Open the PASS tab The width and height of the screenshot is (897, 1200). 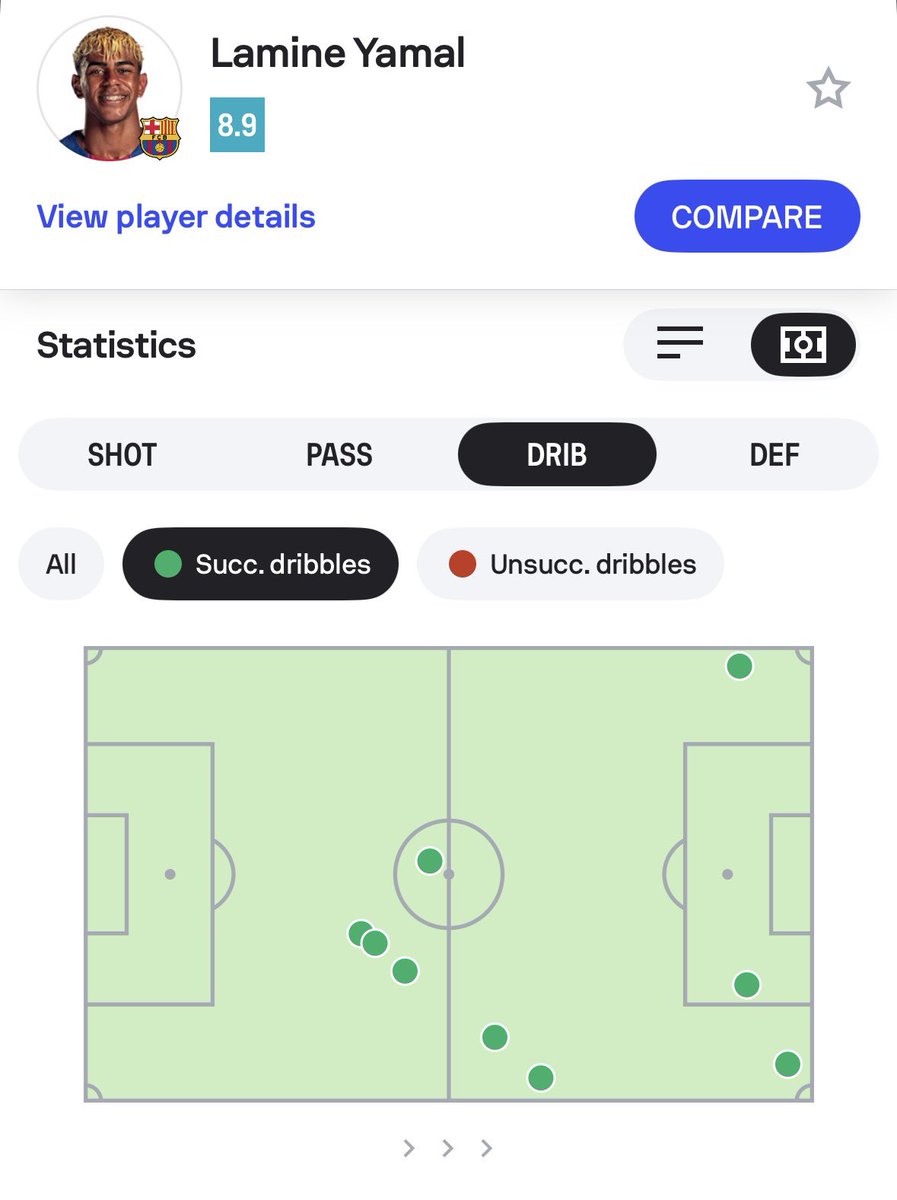click(x=339, y=455)
